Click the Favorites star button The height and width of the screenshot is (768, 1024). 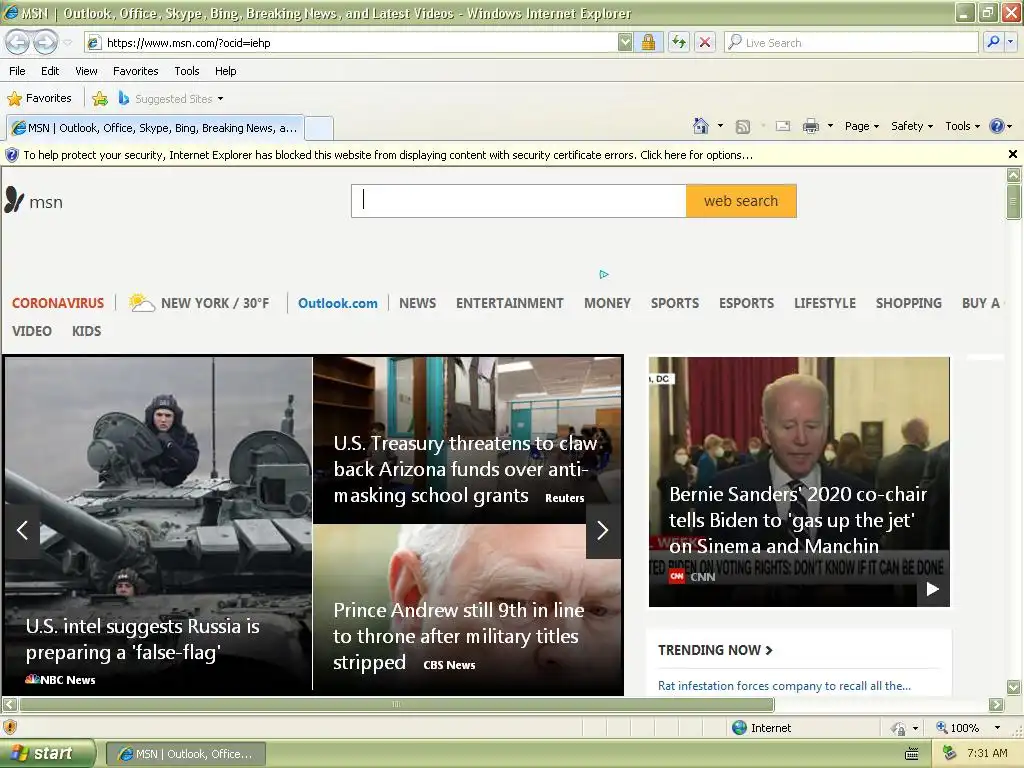pyautogui.click(x=39, y=99)
